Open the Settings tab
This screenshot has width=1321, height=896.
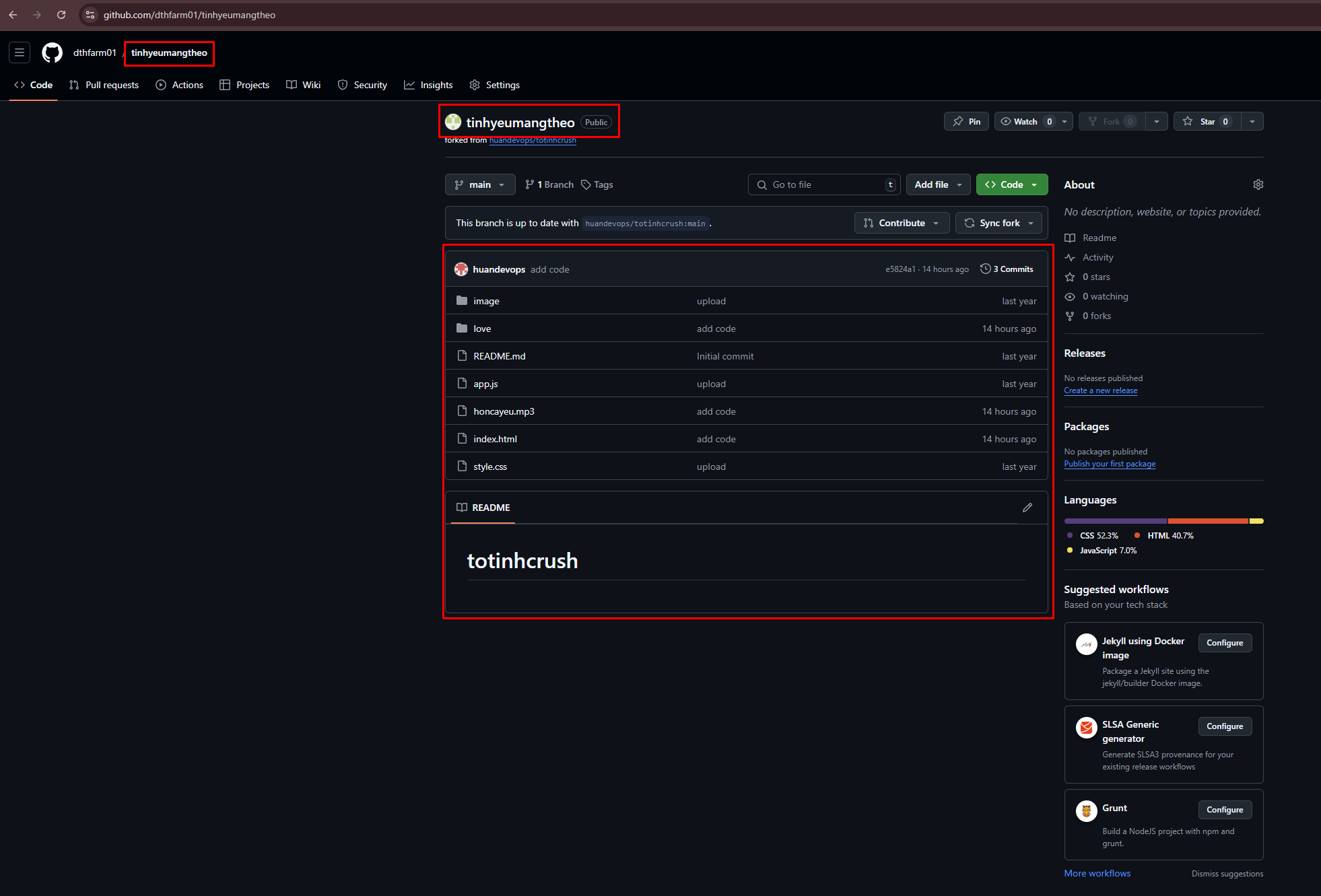[x=495, y=85]
